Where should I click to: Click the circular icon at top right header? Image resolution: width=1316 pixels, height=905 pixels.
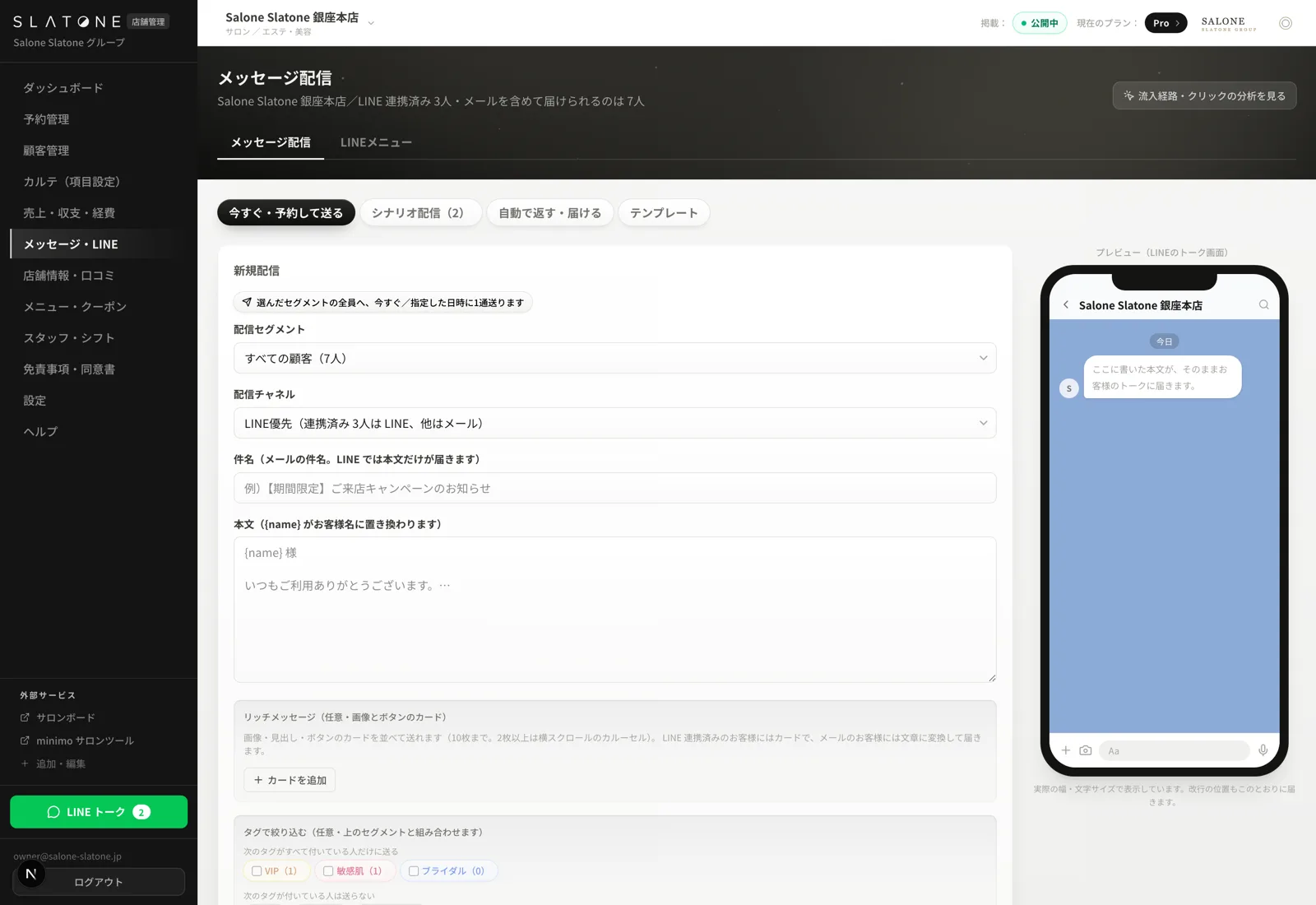click(x=1286, y=23)
